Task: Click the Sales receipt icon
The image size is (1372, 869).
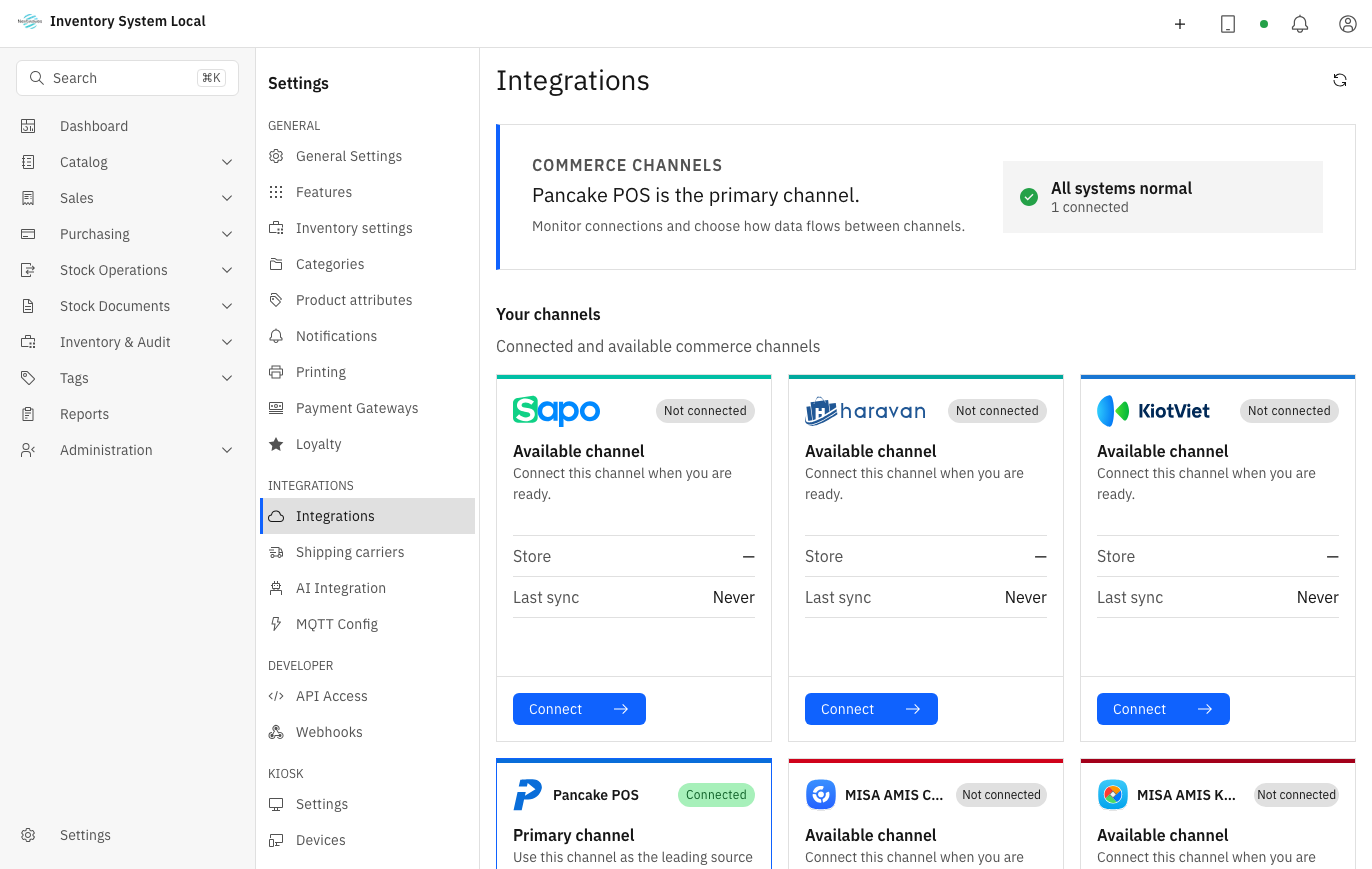Action: point(28,198)
